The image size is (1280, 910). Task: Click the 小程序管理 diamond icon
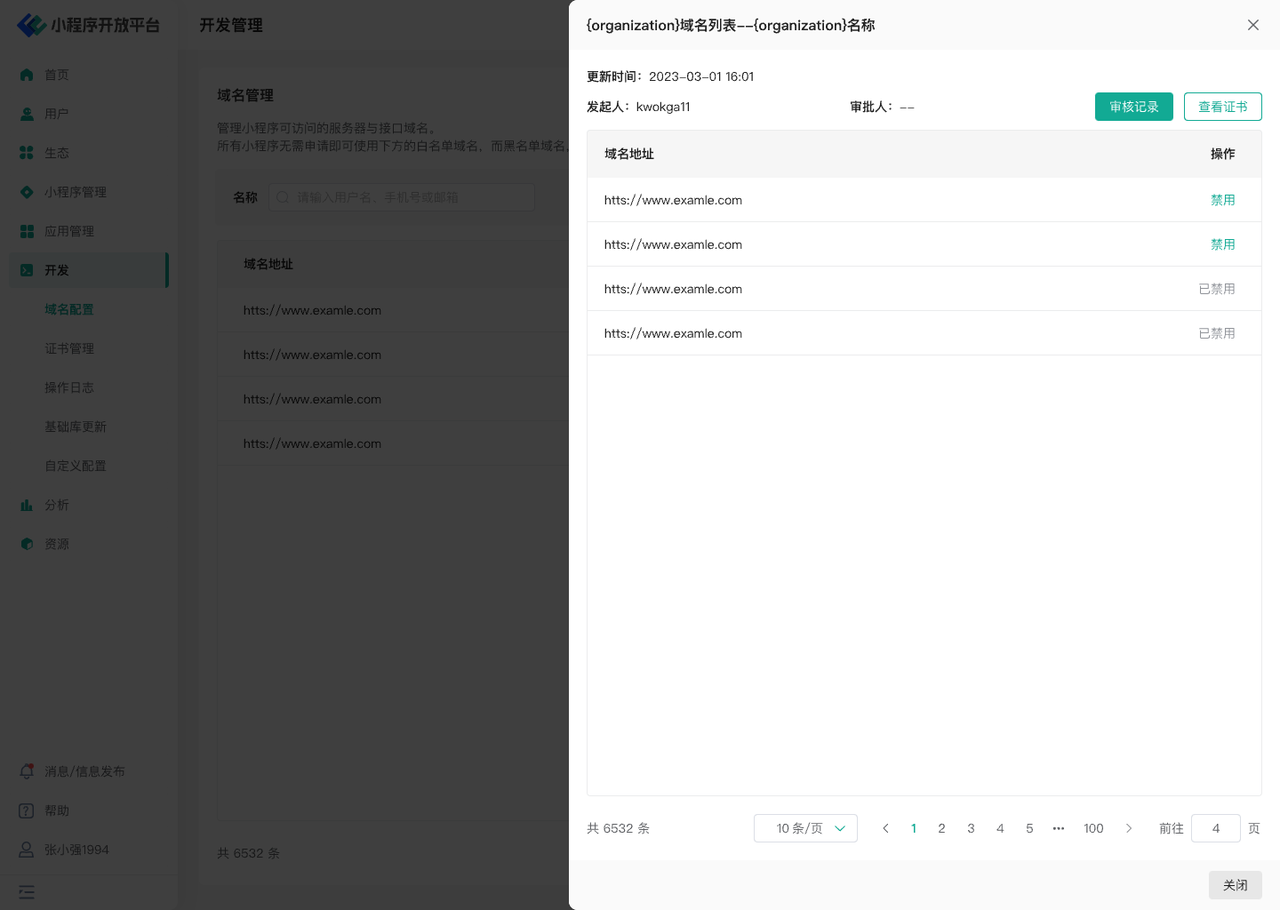click(x=27, y=192)
